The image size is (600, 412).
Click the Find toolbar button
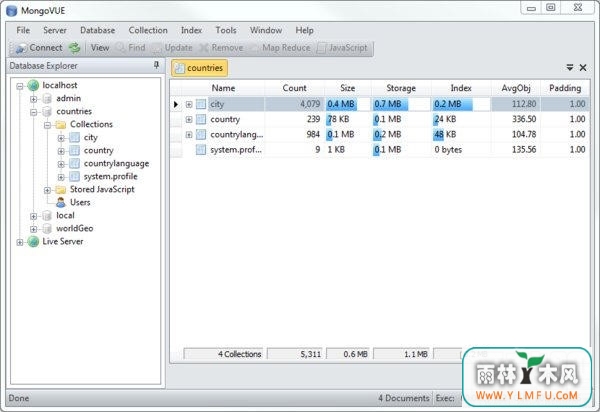(131, 48)
